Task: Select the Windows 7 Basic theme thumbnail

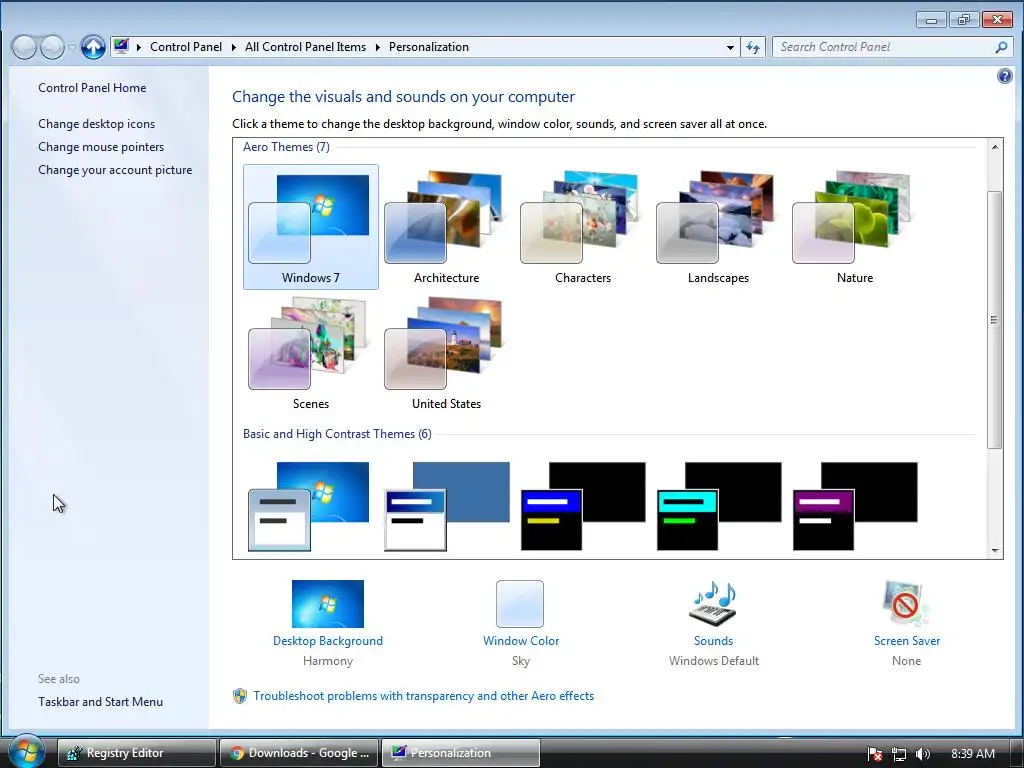Action: click(309, 506)
